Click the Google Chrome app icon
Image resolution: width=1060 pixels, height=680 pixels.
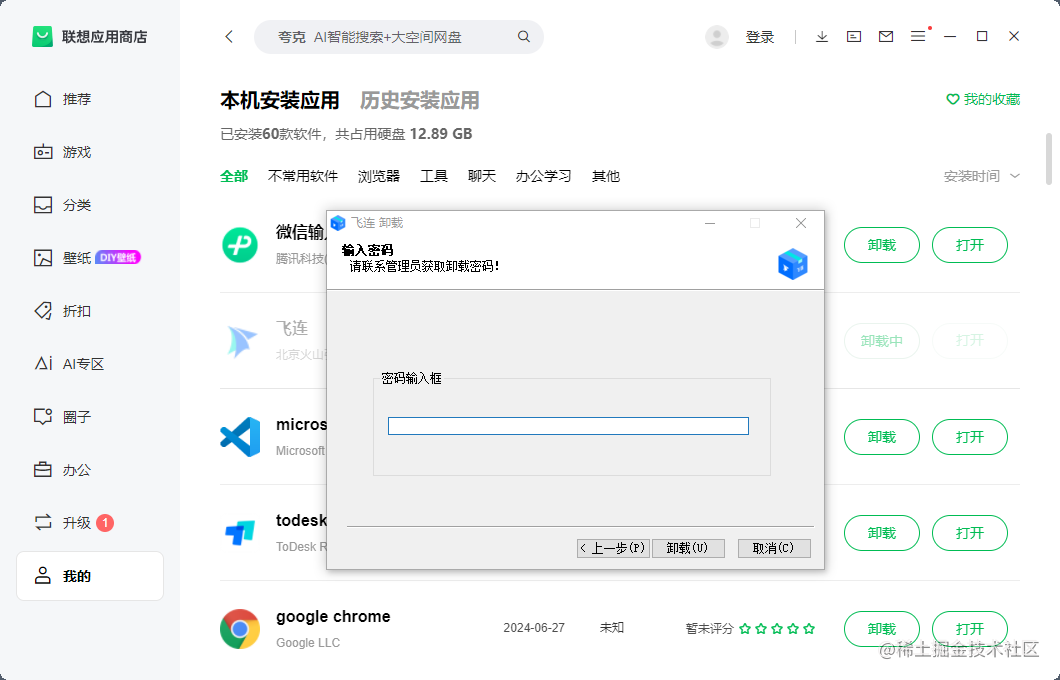click(x=240, y=629)
